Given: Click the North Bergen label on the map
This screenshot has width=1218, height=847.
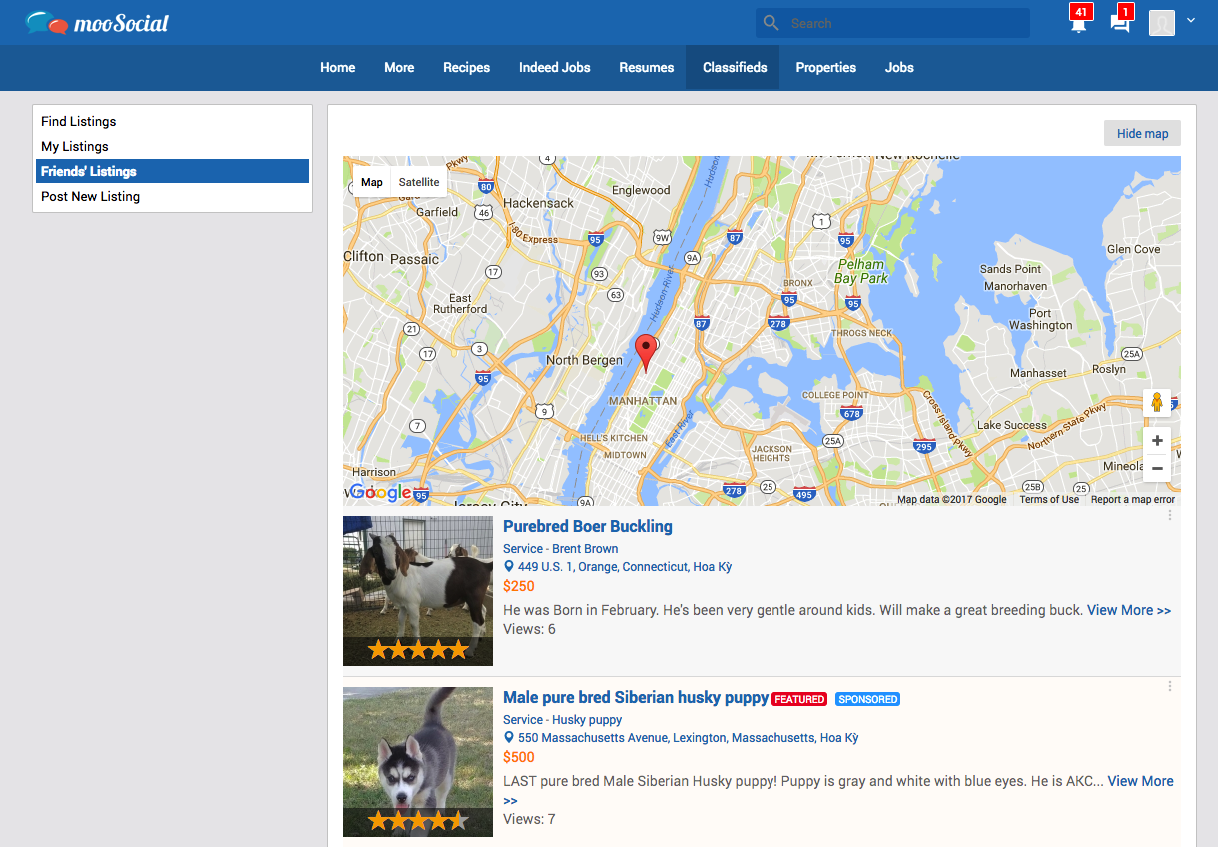Looking at the screenshot, I should tap(584, 360).
